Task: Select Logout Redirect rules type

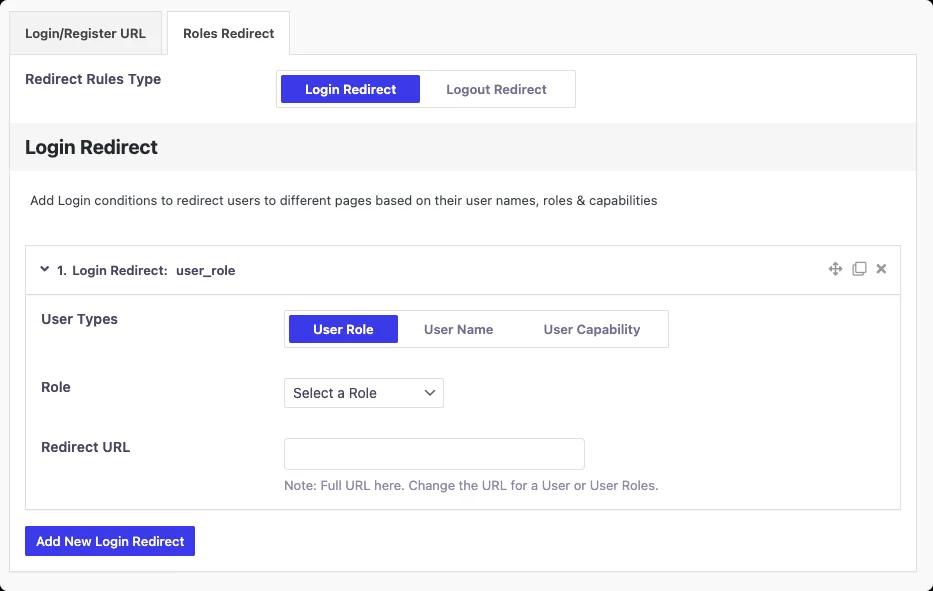Action: pyautogui.click(x=496, y=89)
